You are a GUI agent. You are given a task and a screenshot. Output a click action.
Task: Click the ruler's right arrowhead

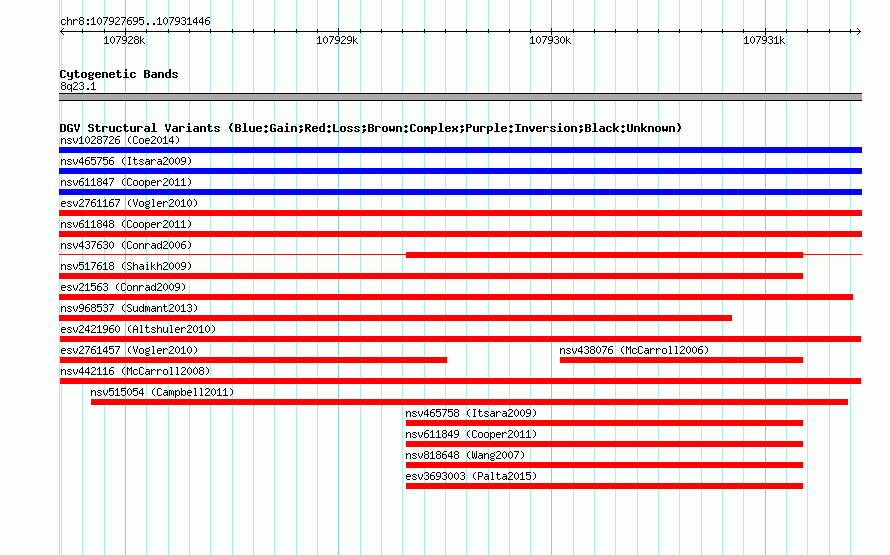point(858,32)
